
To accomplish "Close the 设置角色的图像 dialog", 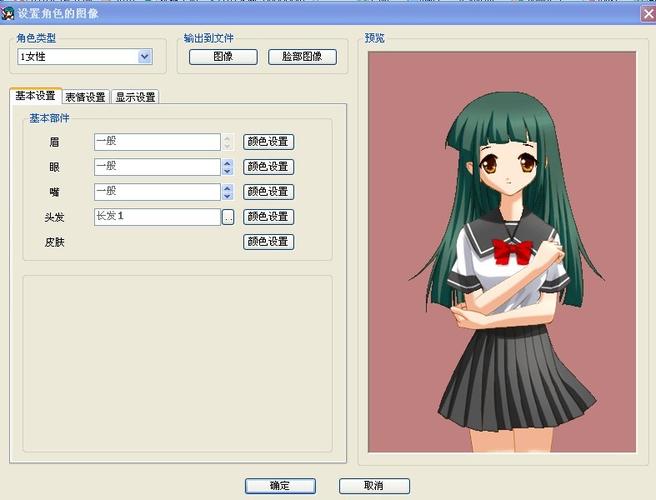I will pos(648,14).
